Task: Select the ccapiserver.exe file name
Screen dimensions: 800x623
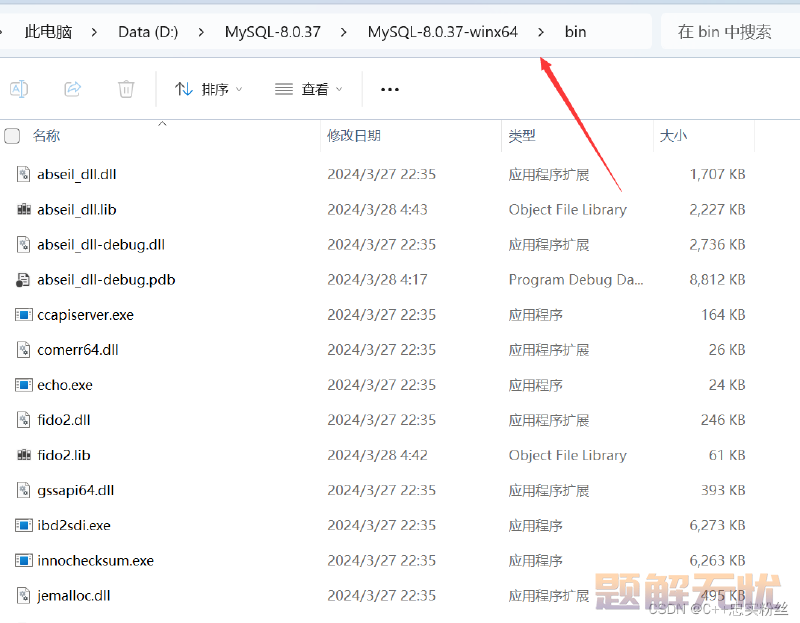Action: click(x=85, y=315)
